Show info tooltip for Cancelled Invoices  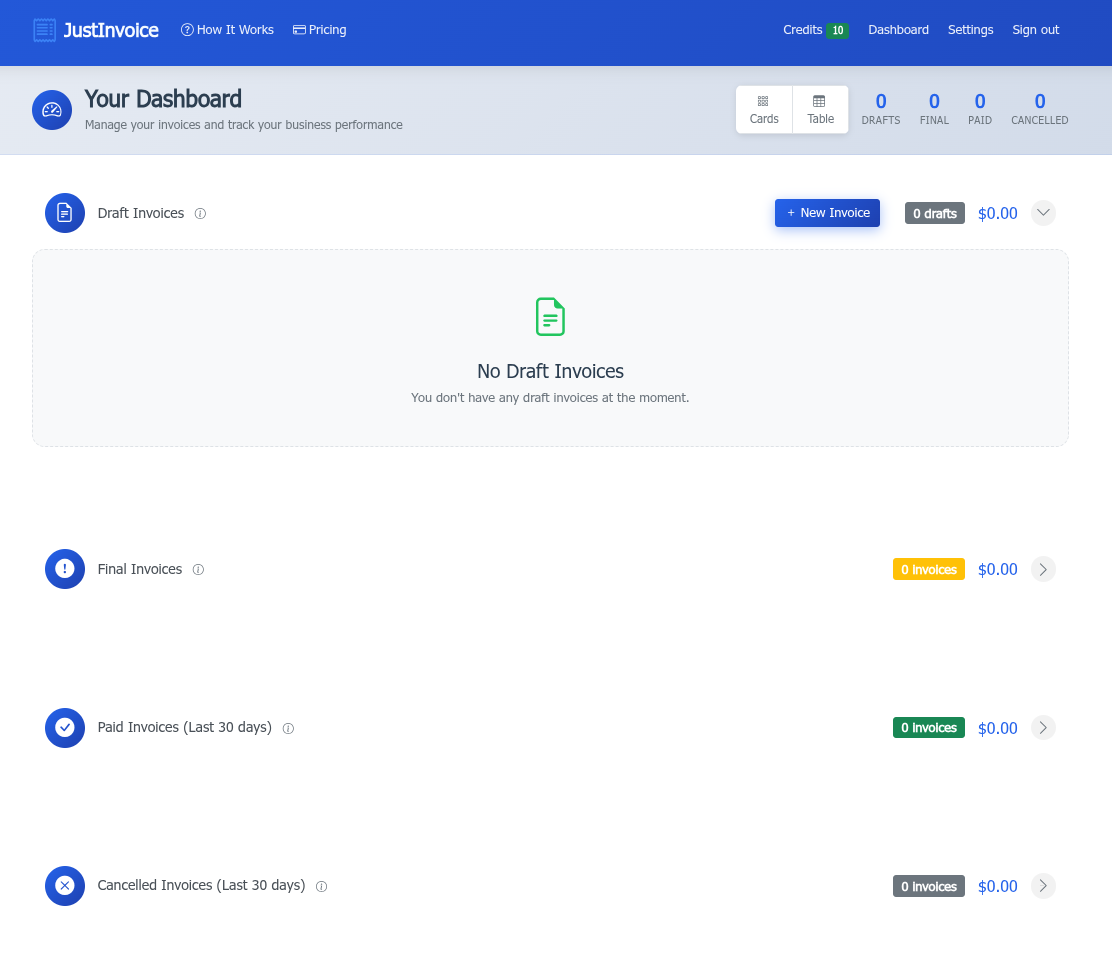click(x=321, y=886)
